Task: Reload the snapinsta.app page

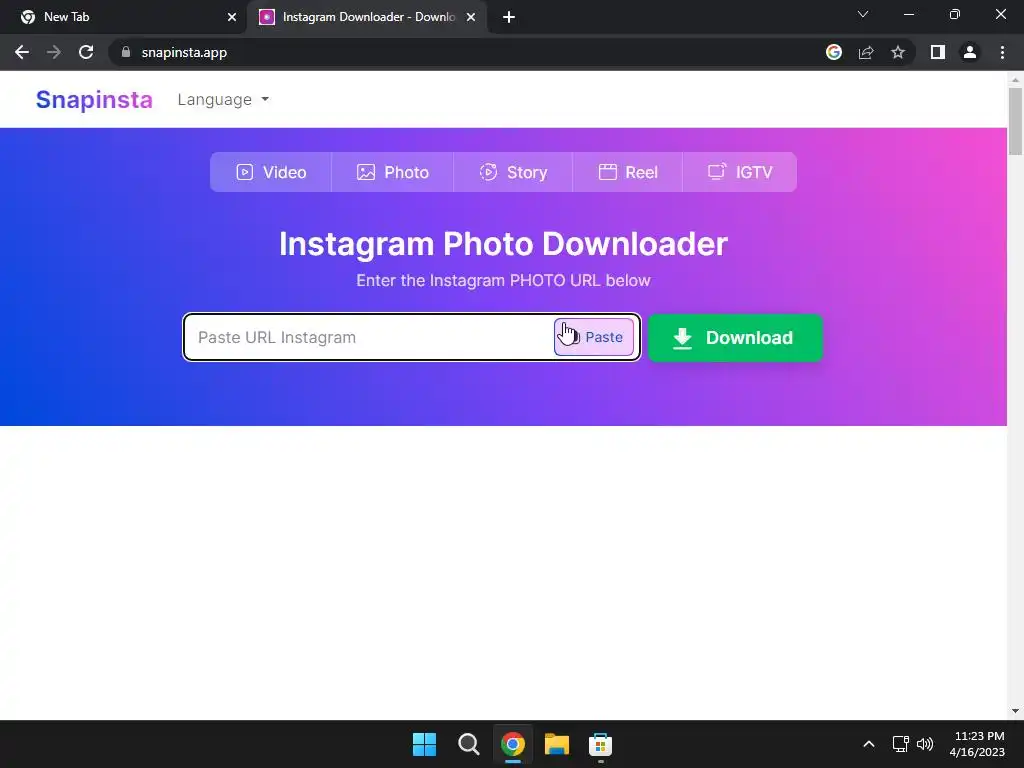Action: pos(86,52)
